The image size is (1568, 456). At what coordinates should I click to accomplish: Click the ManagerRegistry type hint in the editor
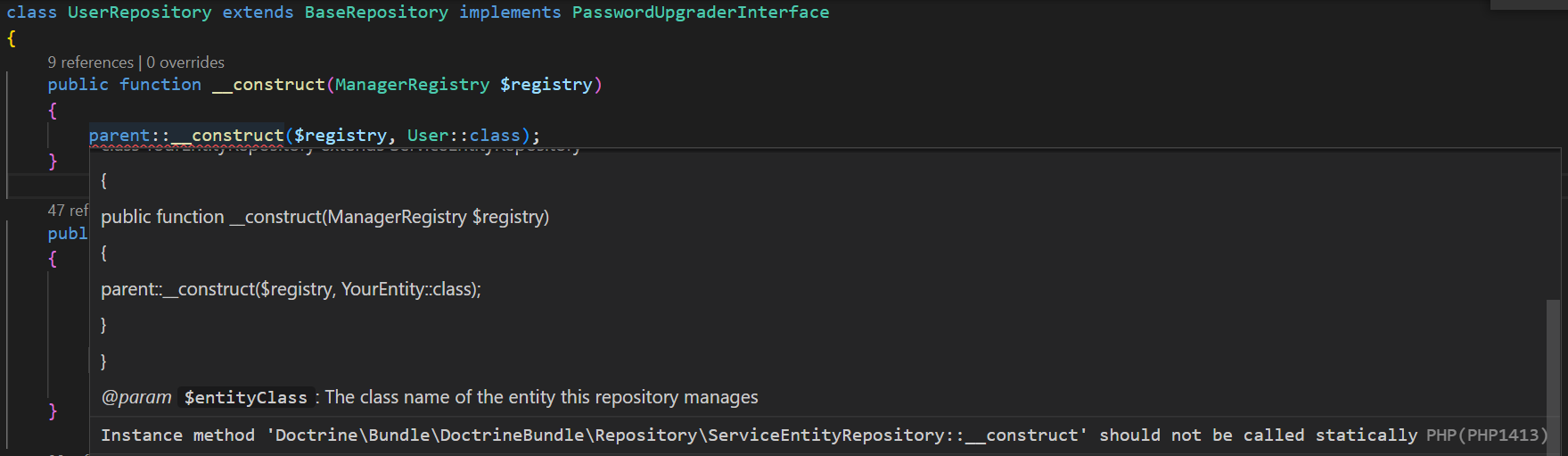tap(412, 85)
